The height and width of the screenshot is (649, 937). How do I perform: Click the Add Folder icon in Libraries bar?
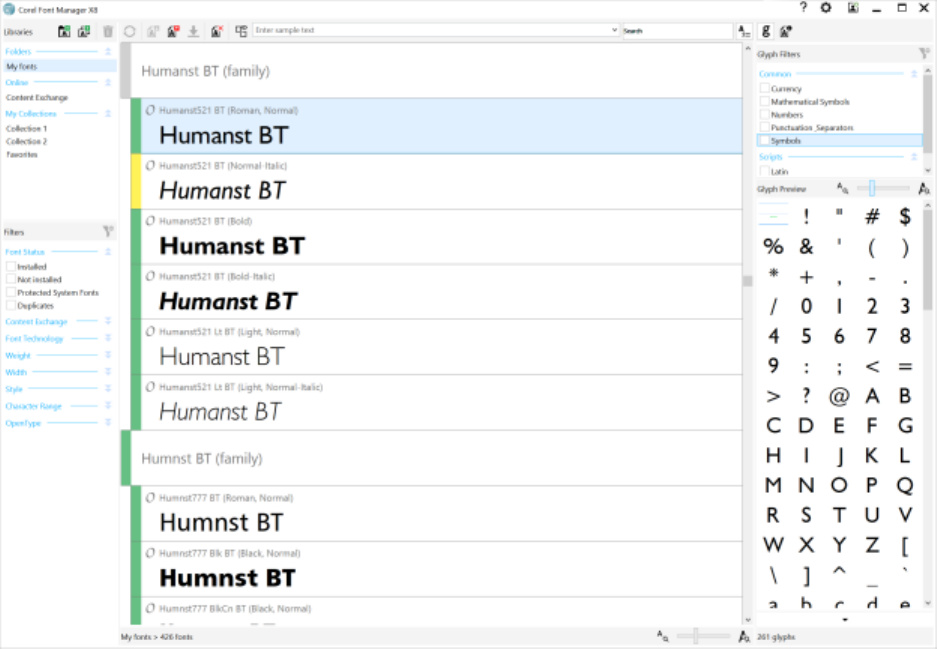coord(64,32)
